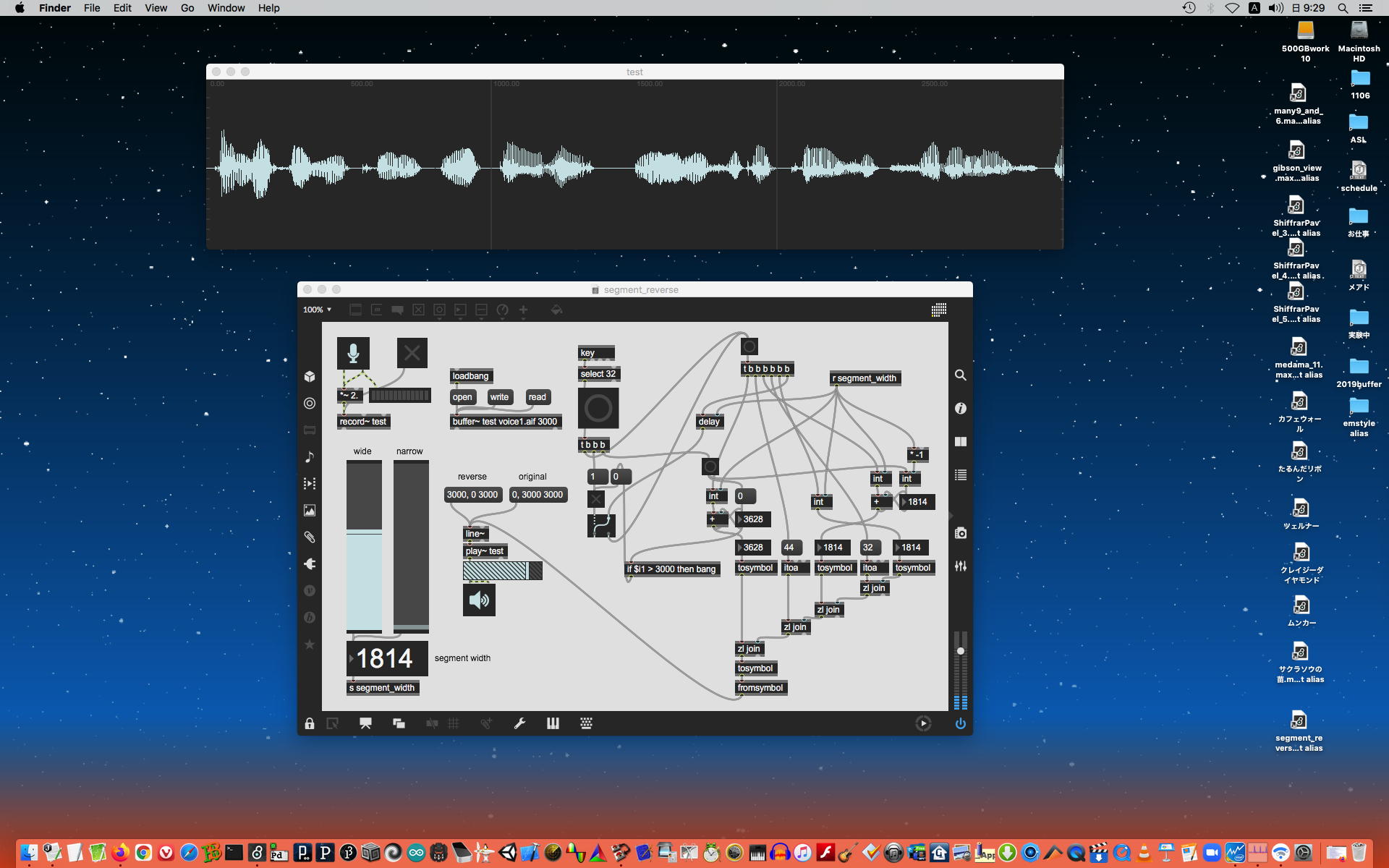Open the File menu
The width and height of the screenshot is (1389, 868).
pyautogui.click(x=92, y=8)
